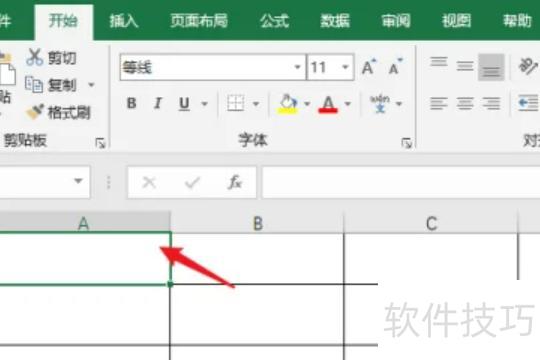
Task: Open font color dropdown arrow
Action: (x=348, y=103)
